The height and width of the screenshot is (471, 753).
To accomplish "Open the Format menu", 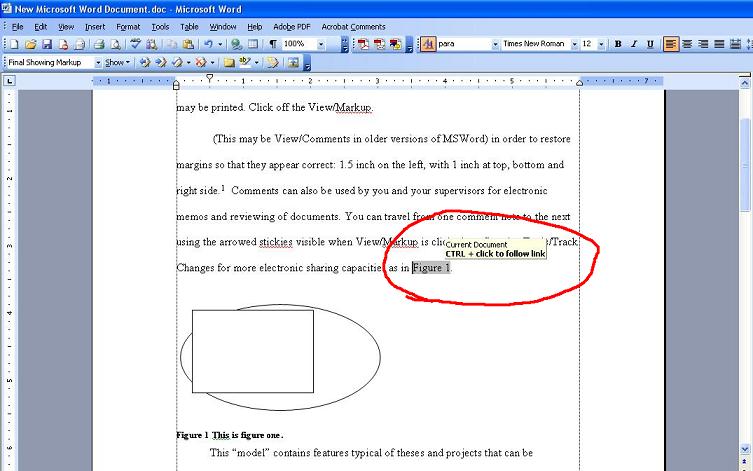I will pyautogui.click(x=128, y=26).
